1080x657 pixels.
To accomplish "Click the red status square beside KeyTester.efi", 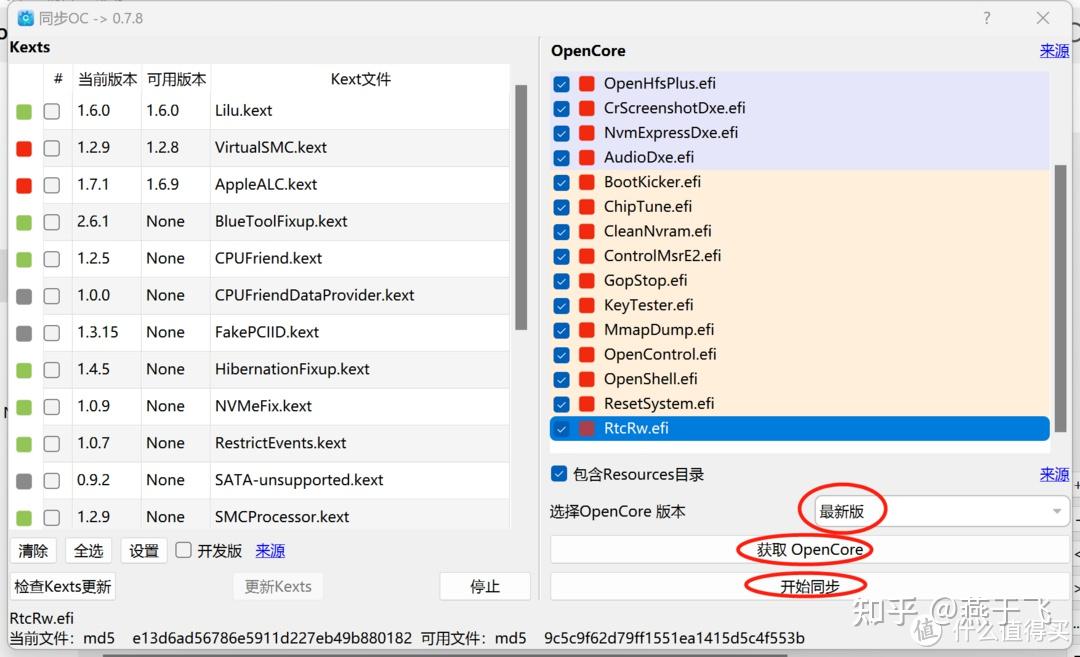I will point(587,306).
